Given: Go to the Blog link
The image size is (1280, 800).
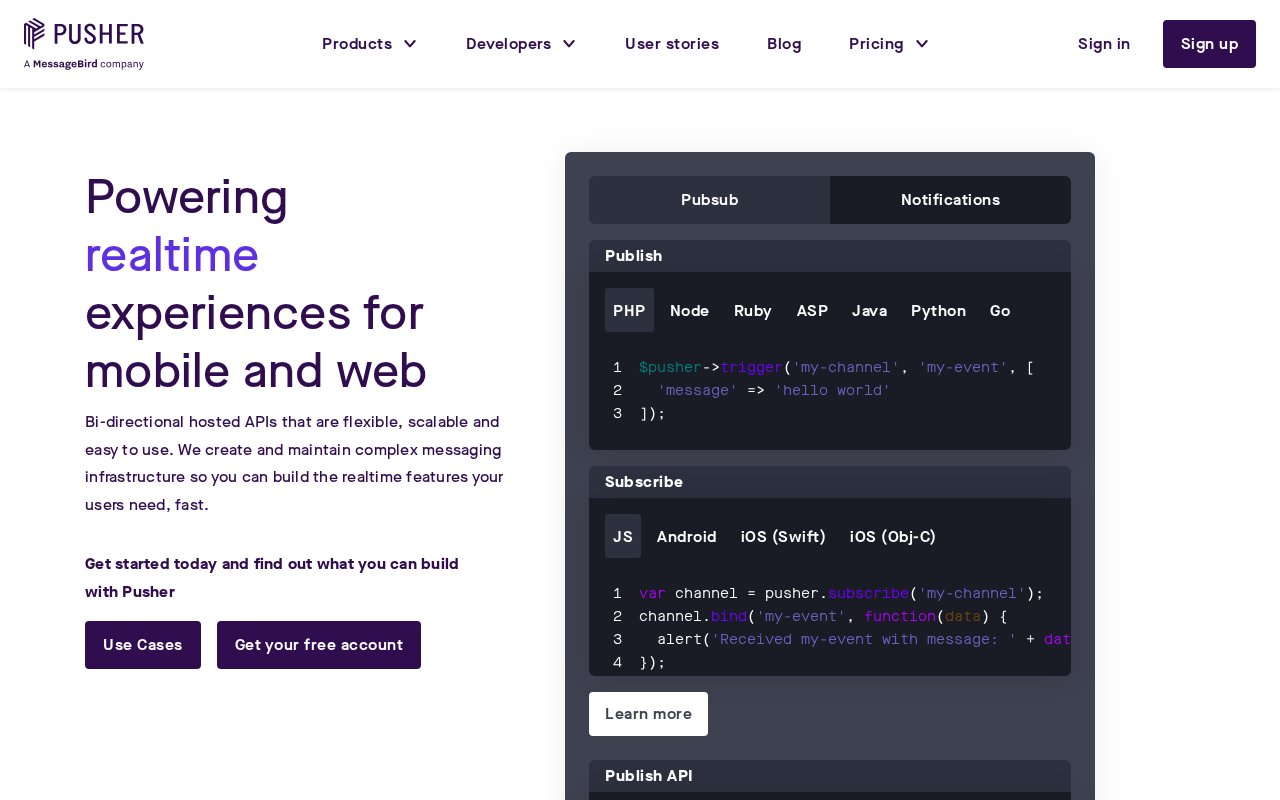Looking at the screenshot, I should pos(784,44).
